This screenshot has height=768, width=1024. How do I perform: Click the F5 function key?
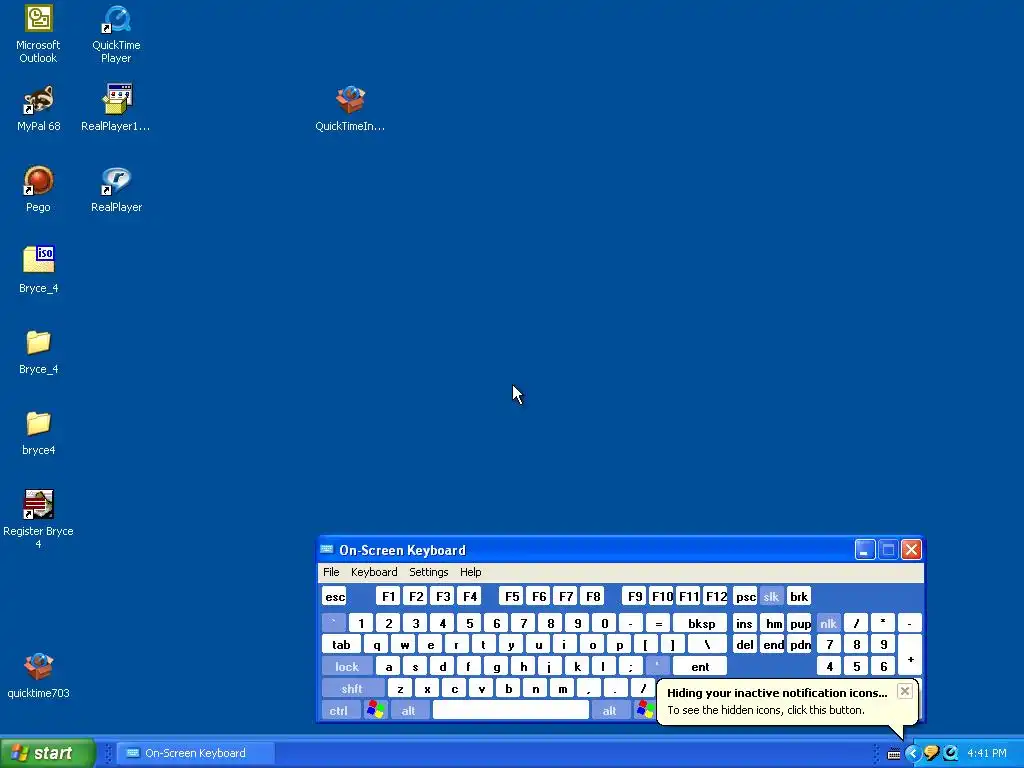(512, 596)
